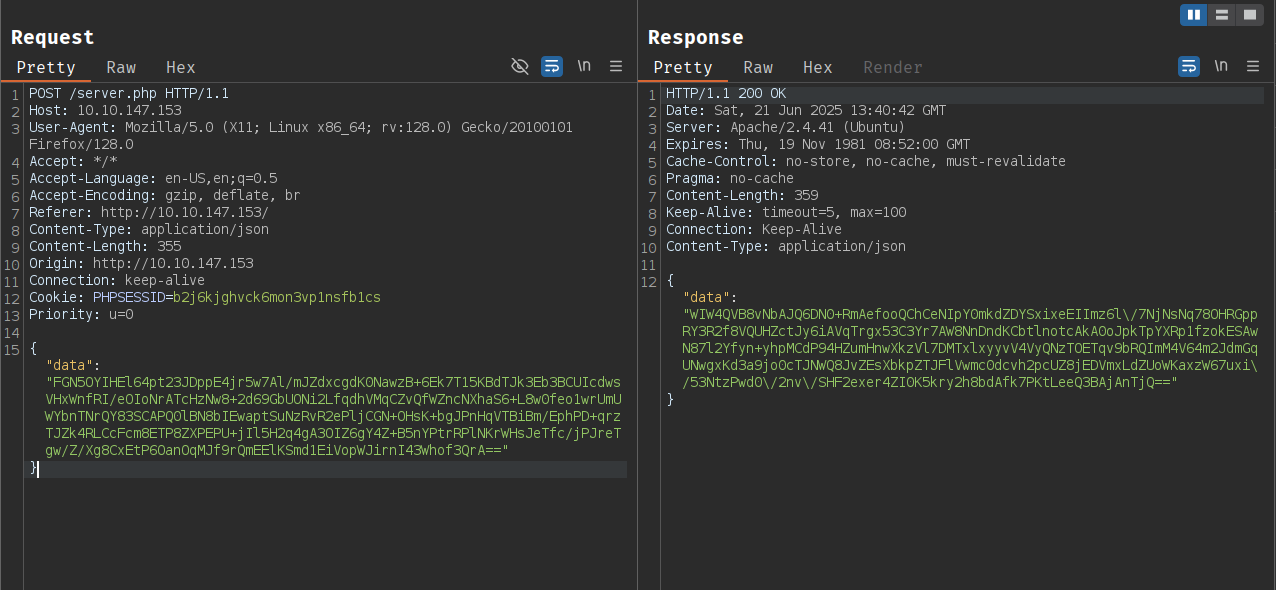The height and width of the screenshot is (590, 1276).
Task: Select the Response Pretty tab
Action: point(683,67)
